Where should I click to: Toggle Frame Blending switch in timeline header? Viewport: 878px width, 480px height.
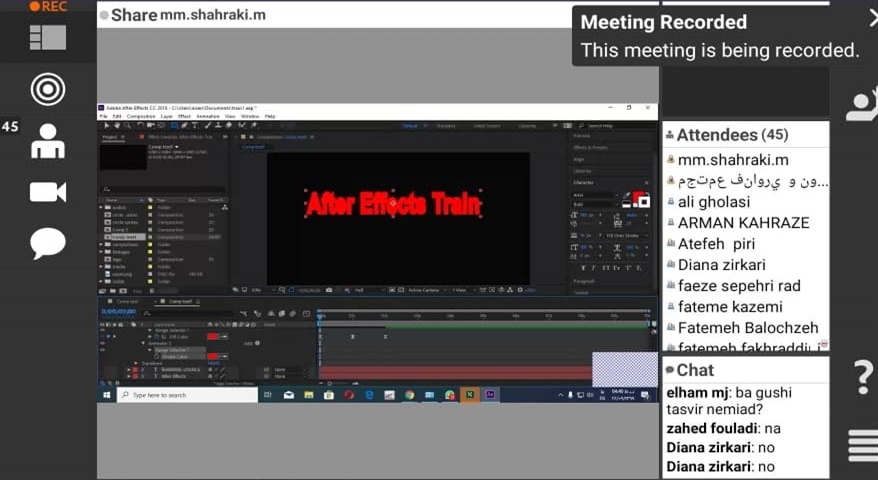pos(282,314)
